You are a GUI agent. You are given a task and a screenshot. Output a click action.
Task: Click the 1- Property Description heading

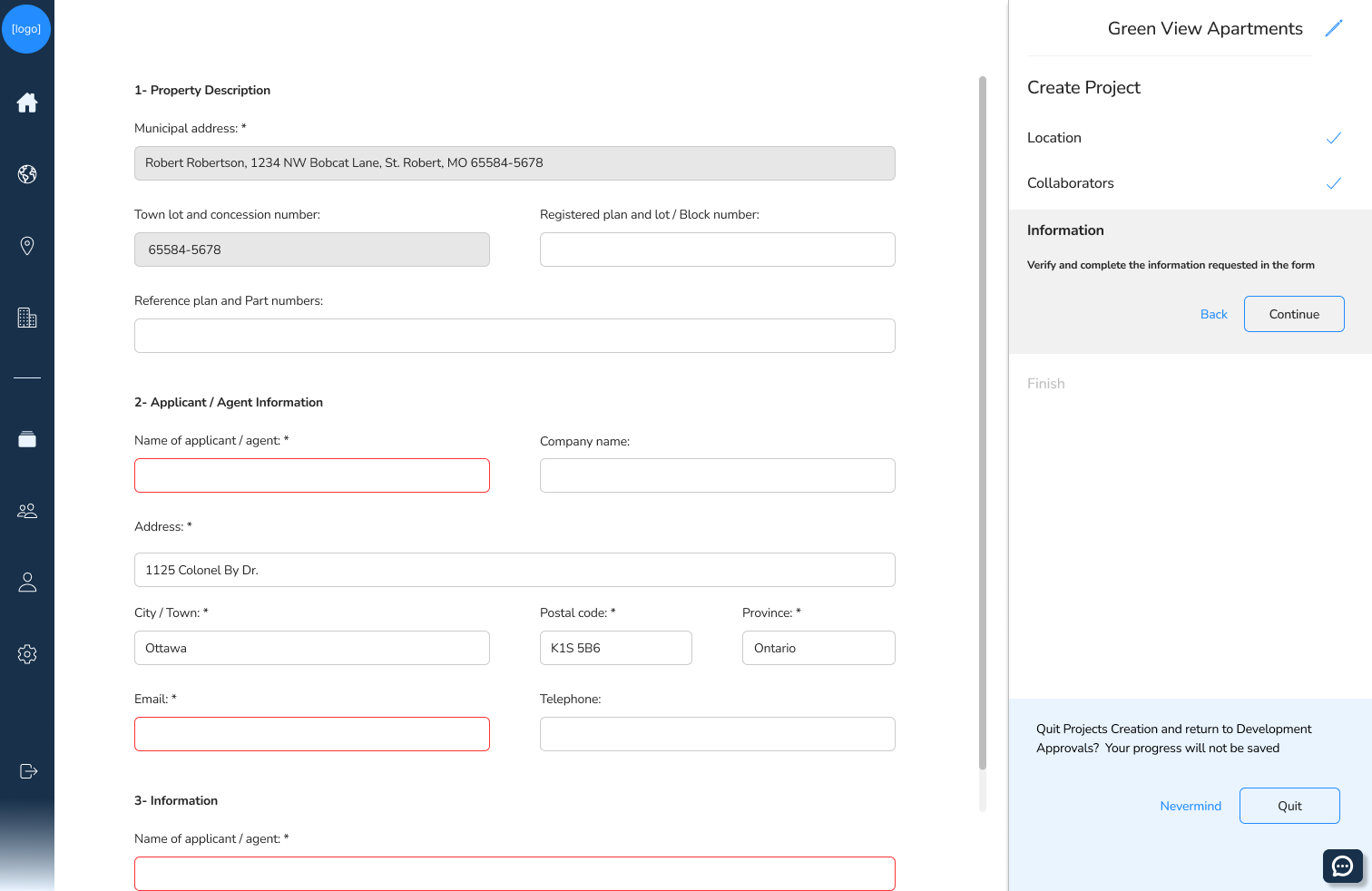click(202, 90)
